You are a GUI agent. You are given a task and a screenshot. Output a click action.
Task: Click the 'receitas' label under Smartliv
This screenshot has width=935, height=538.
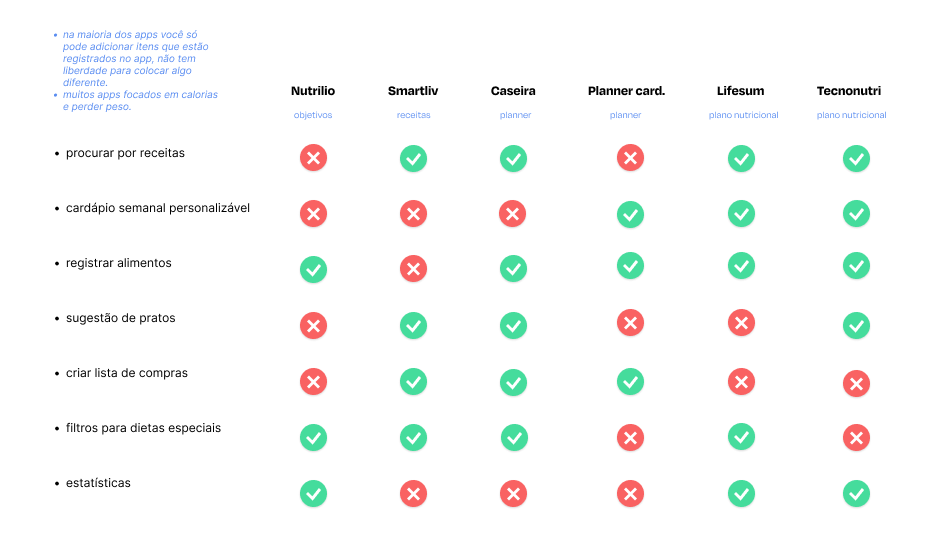point(413,115)
